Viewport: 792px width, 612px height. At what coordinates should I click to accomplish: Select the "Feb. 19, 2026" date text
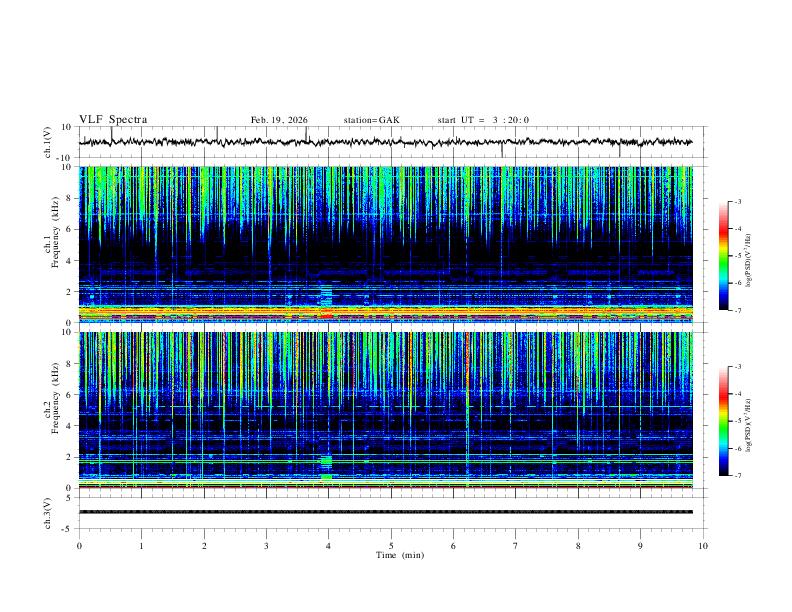pyautogui.click(x=279, y=120)
